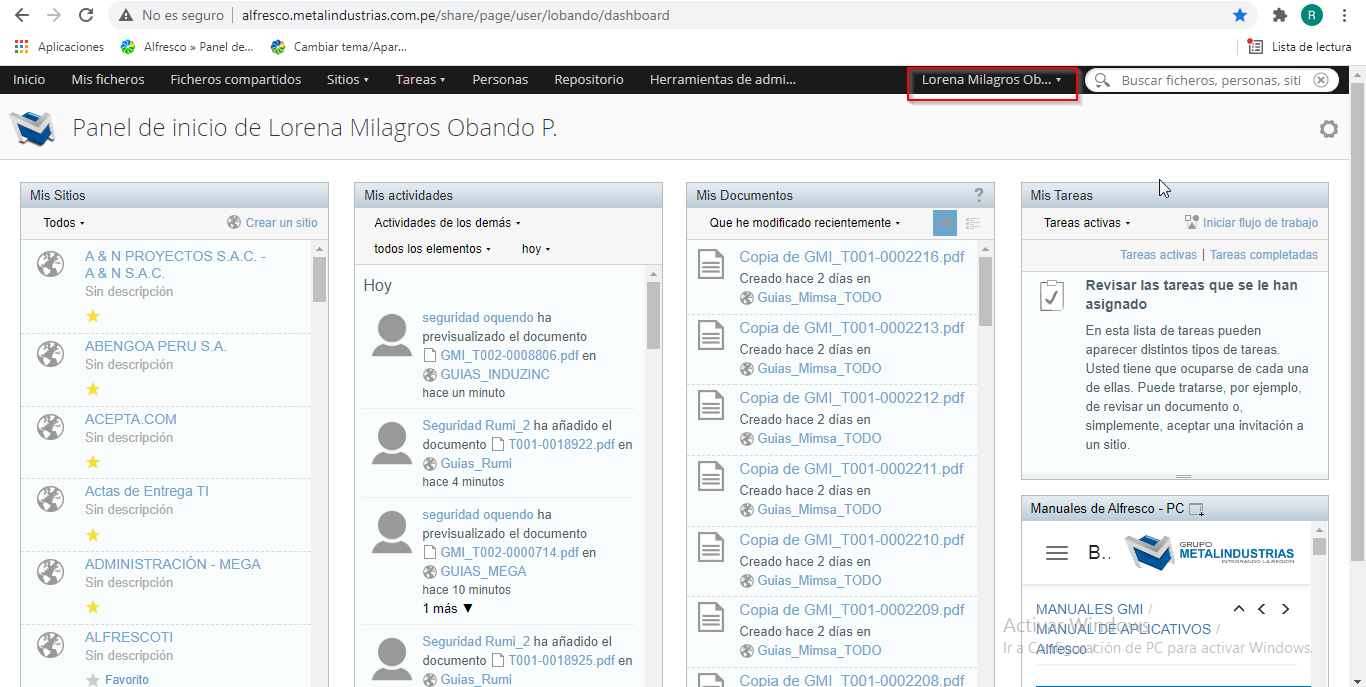Click the Mis Documentos help question mark
1366x687 pixels.
point(978,195)
